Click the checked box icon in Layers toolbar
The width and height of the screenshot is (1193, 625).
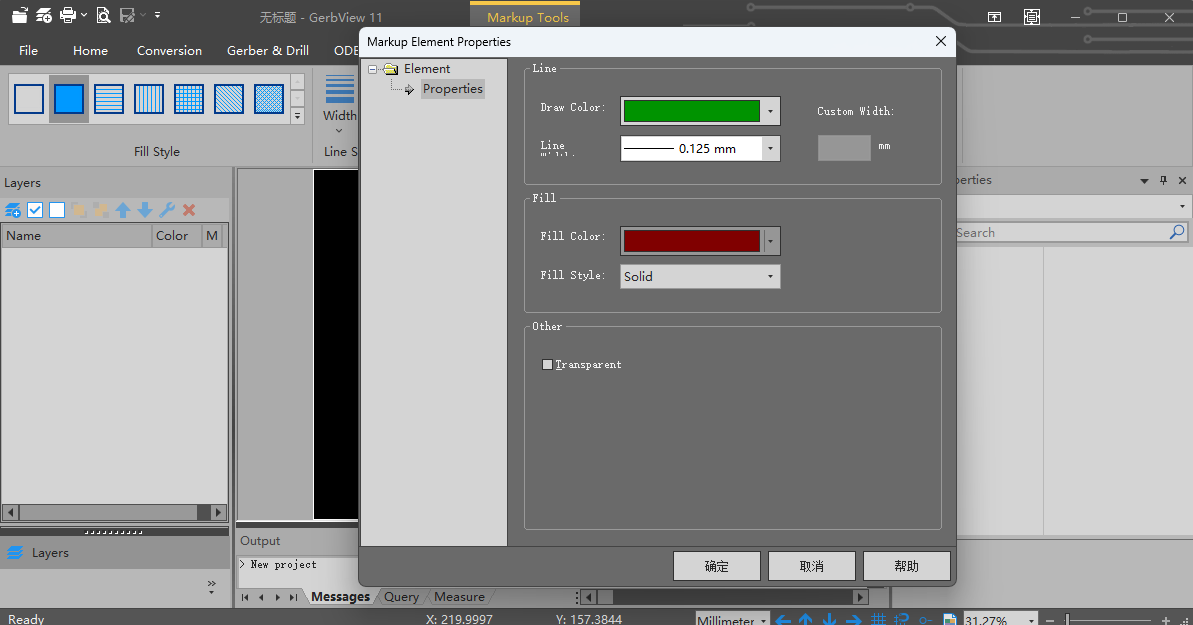35,210
